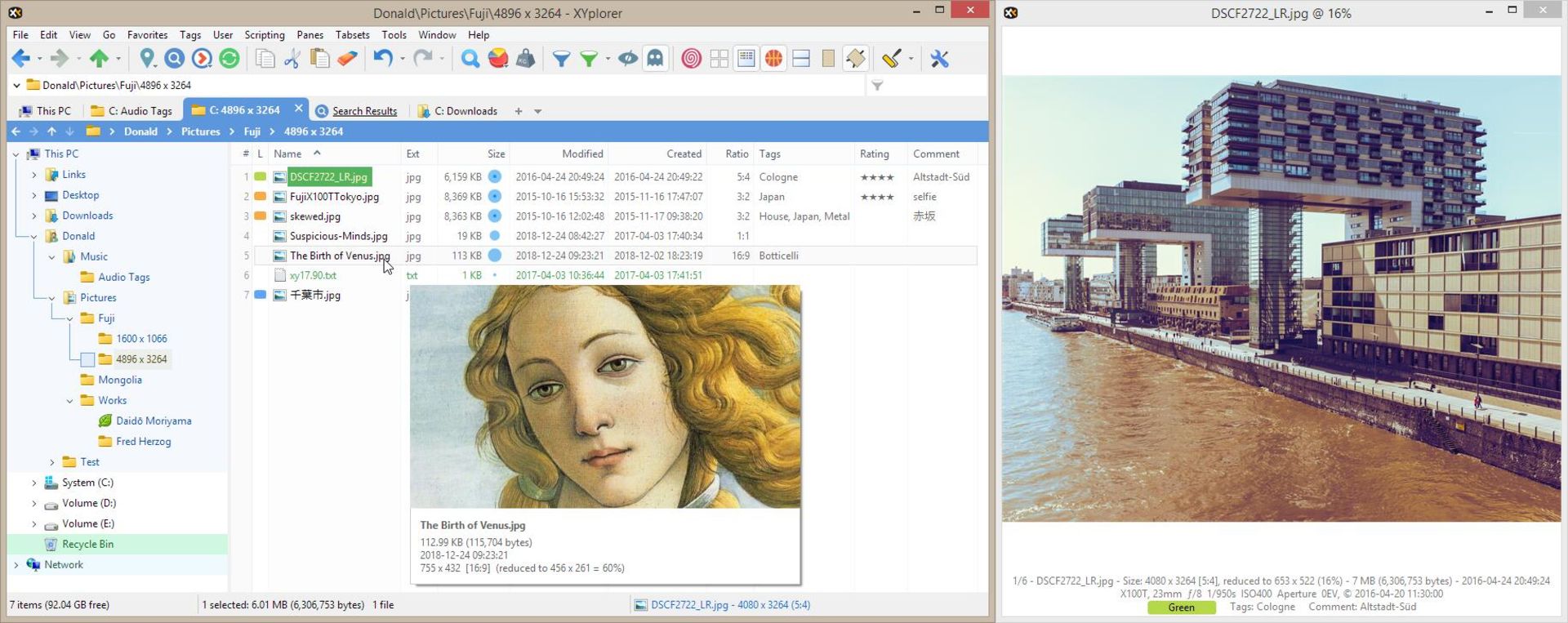The image size is (1568, 623).
Task: Switch to the C: Downloads tab
Action: pos(457,111)
